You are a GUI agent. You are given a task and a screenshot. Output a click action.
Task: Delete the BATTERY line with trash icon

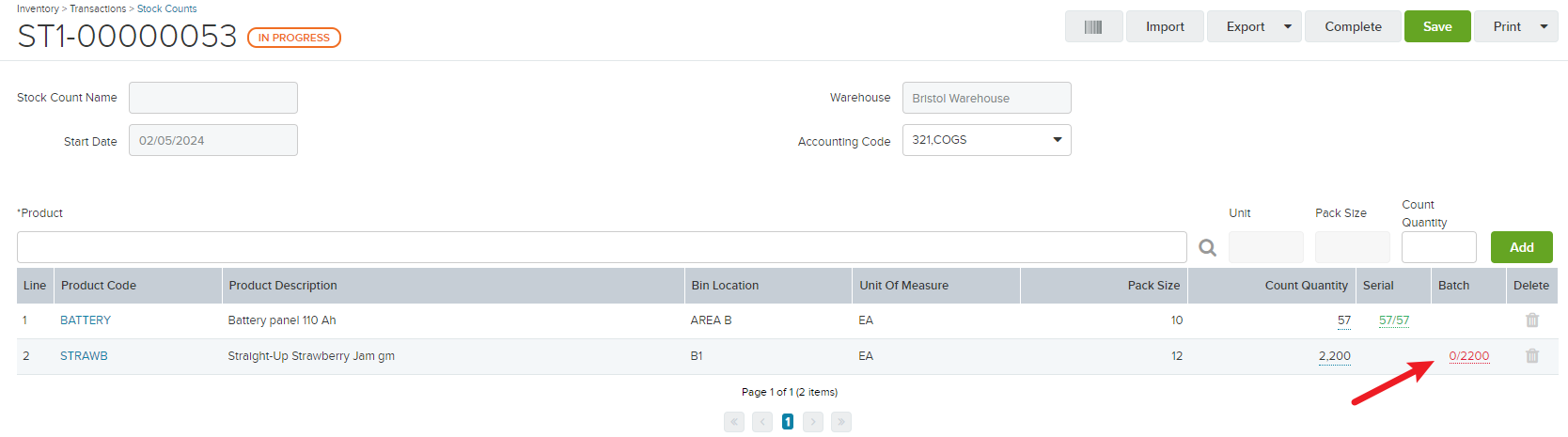[x=1531, y=320]
